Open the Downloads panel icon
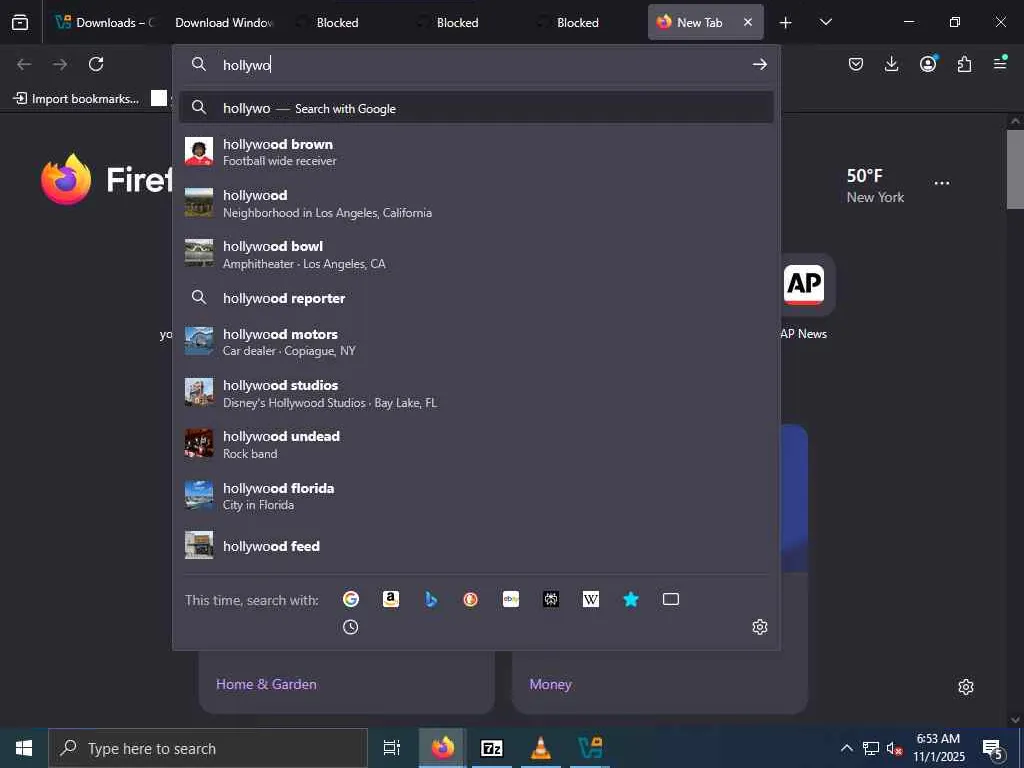Screen dimensions: 1024x768 click(891, 64)
